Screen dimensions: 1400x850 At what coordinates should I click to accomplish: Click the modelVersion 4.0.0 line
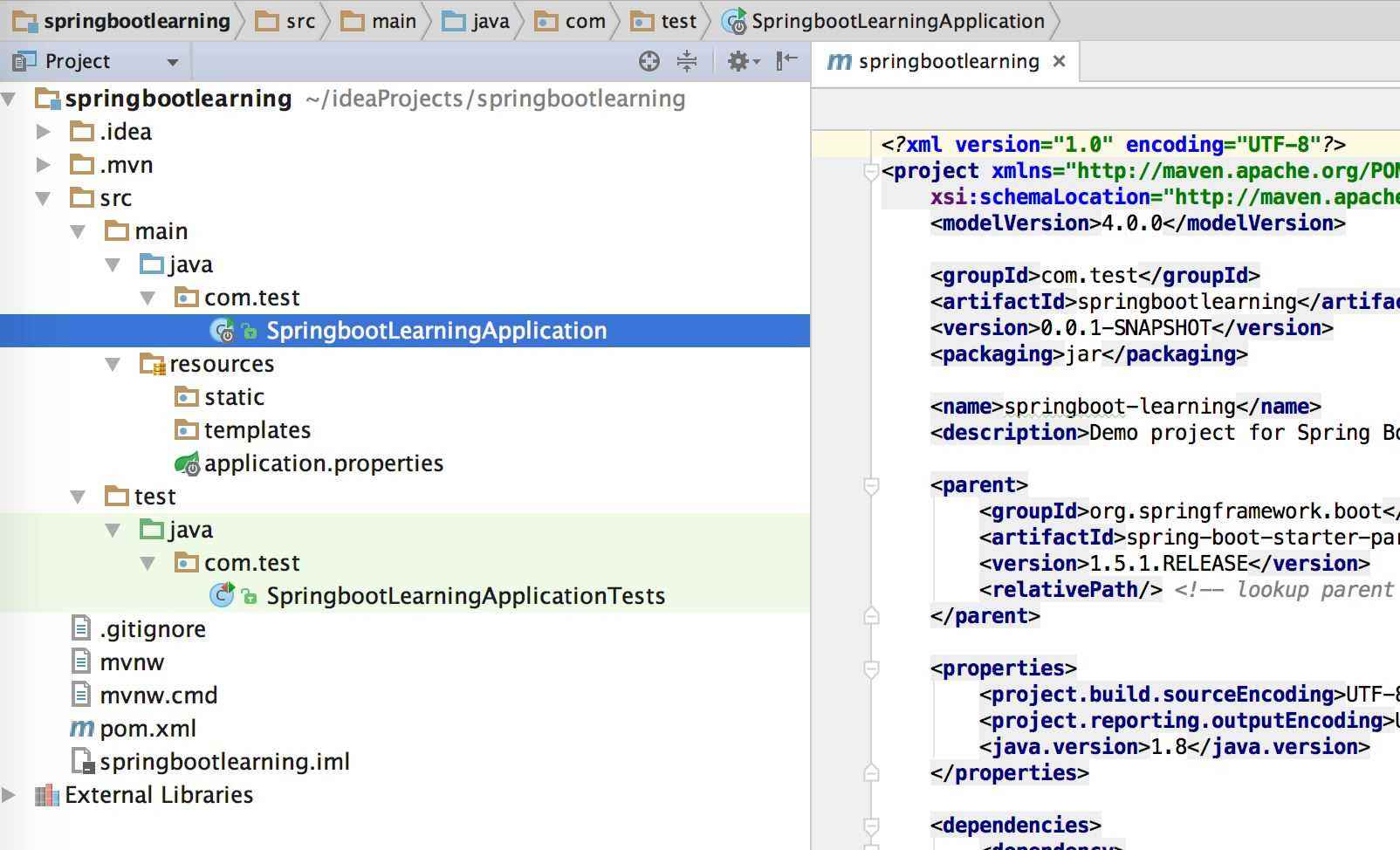(x=1138, y=223)
